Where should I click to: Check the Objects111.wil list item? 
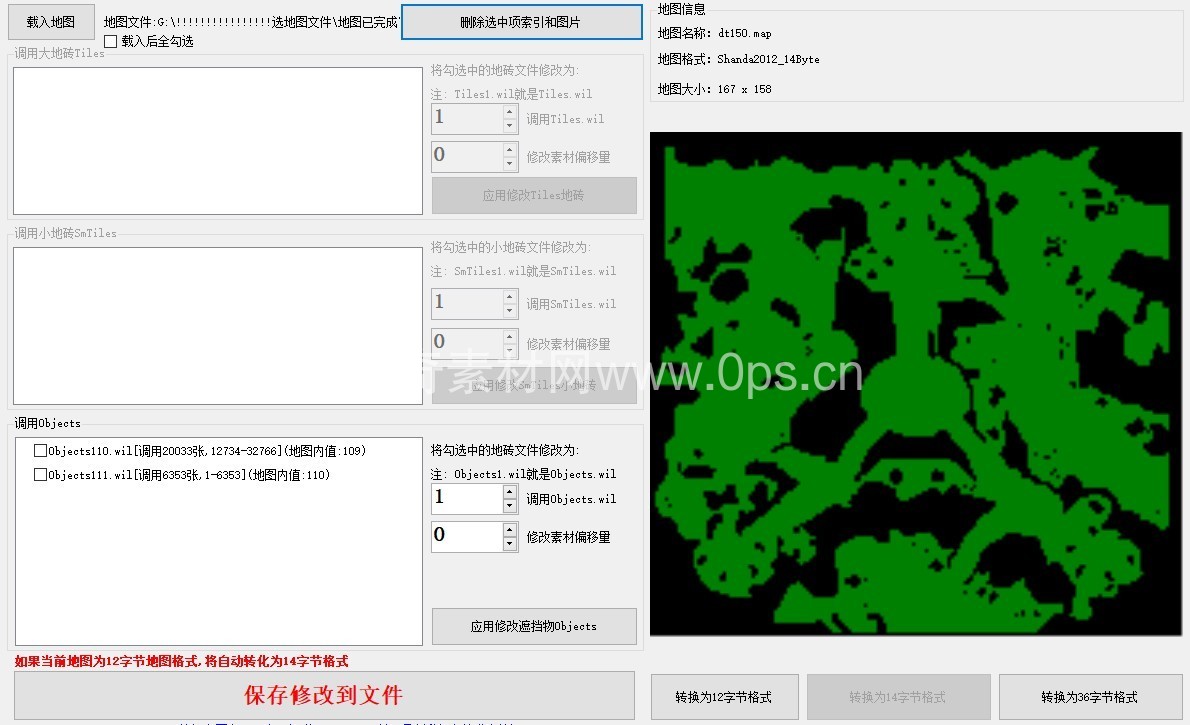click(41, 475)
